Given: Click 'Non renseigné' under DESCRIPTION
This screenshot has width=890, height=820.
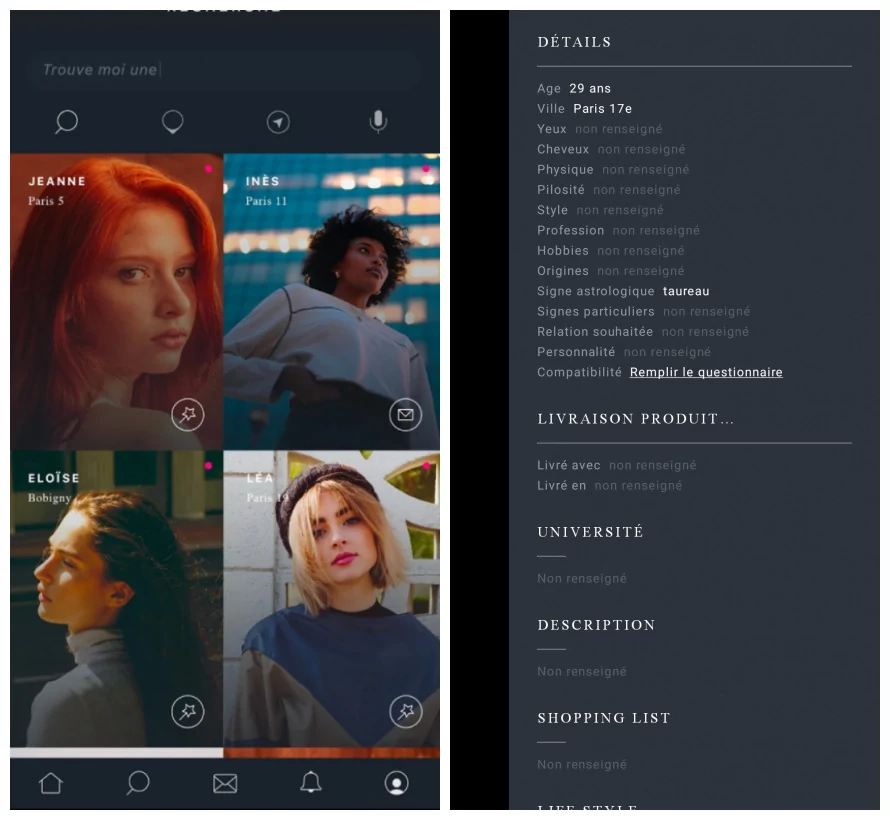Looking at the screenshot, I should coord(582,672).
